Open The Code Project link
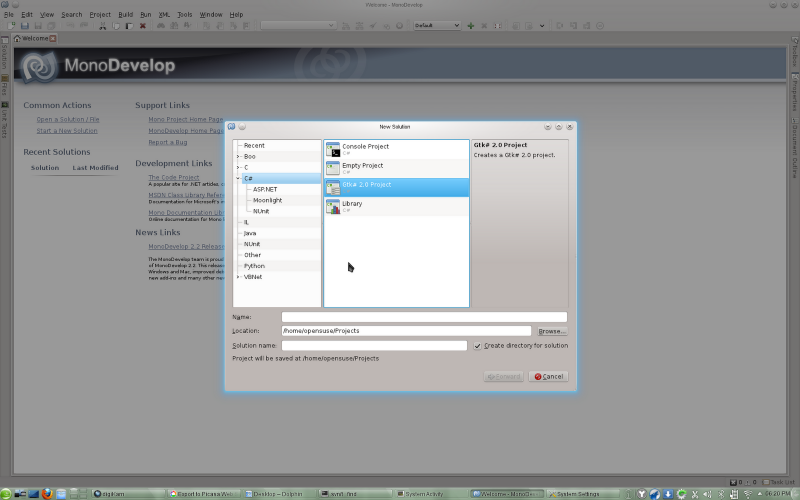Screen dimensions: 800x500 pos(173,178)
